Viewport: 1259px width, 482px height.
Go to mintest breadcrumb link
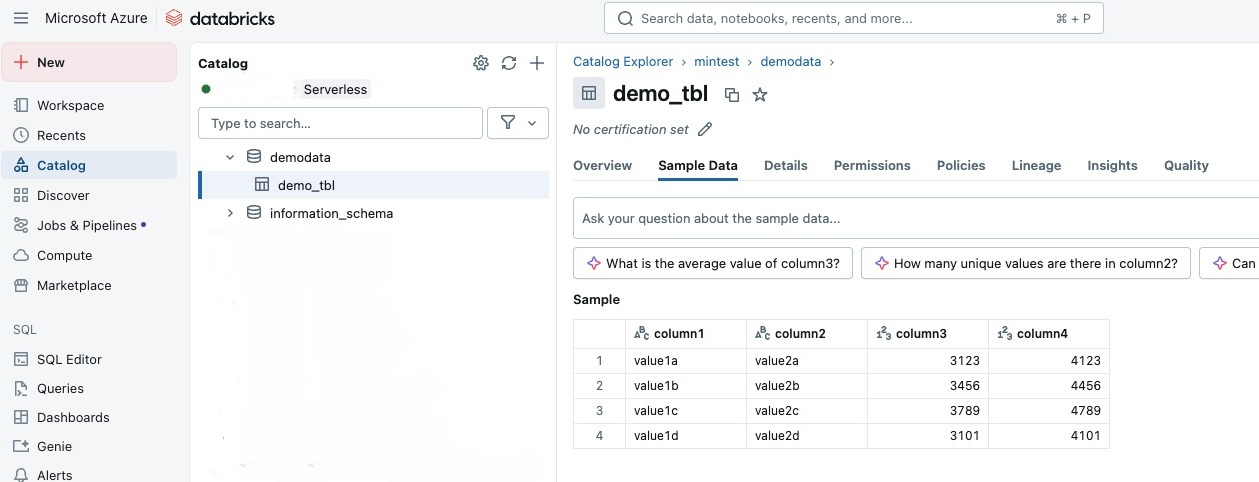click(716, 62)
